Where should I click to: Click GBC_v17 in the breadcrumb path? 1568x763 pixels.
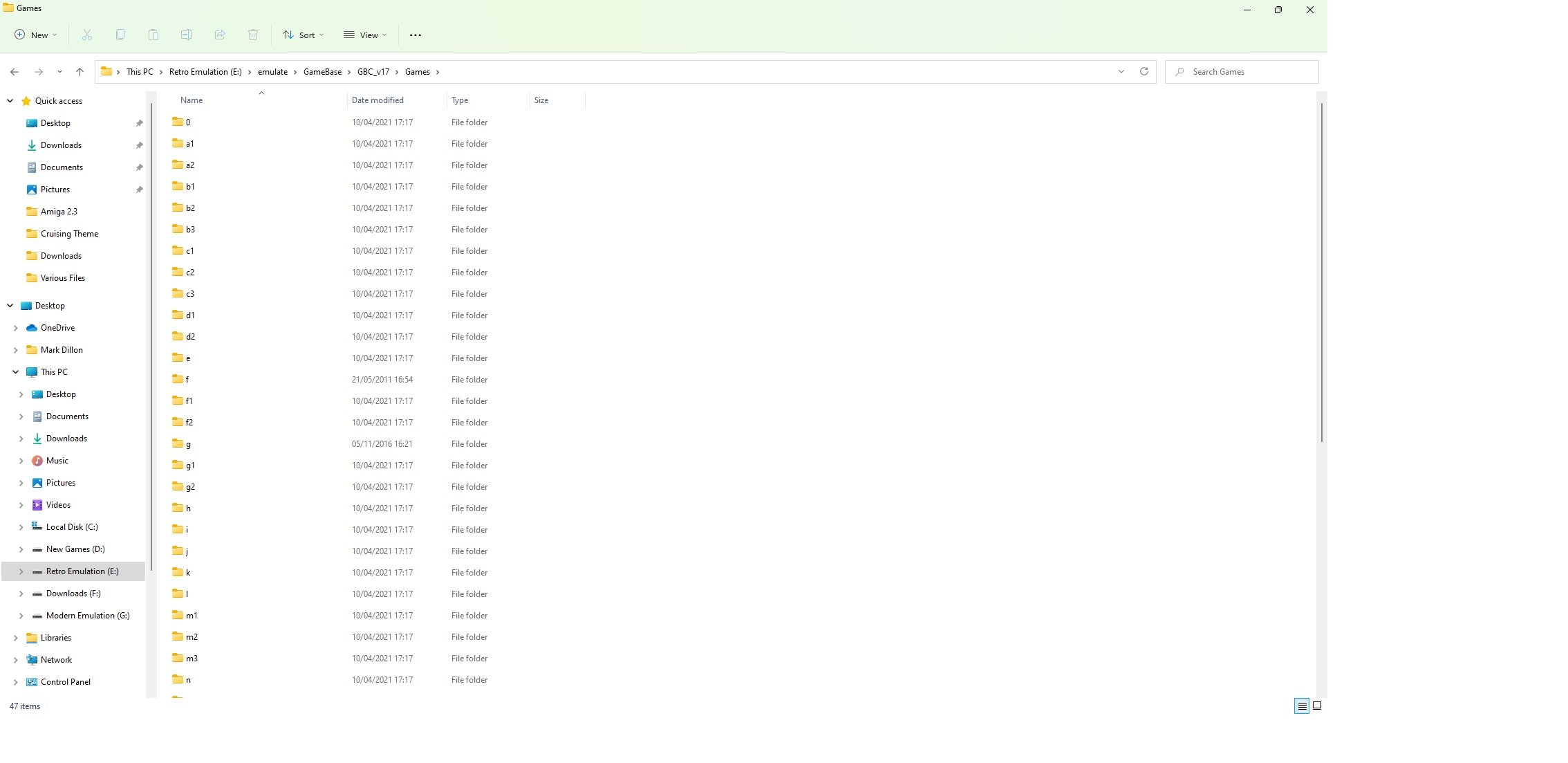[x=373, y=72]
